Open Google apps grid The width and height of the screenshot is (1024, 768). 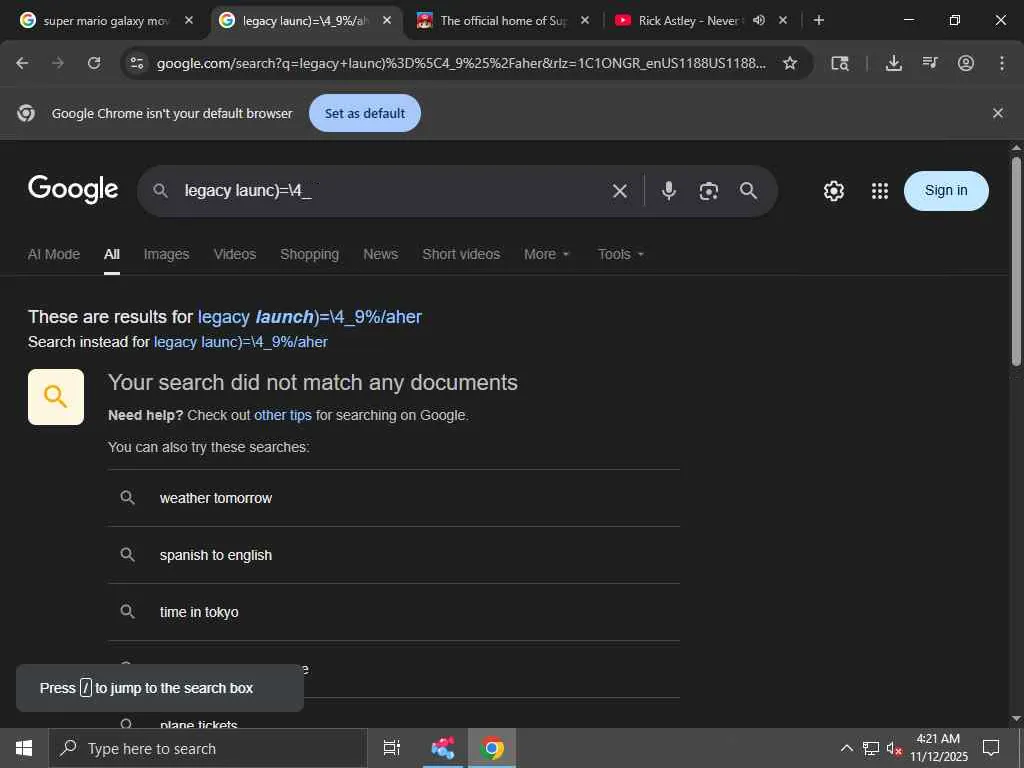(880, 191)
